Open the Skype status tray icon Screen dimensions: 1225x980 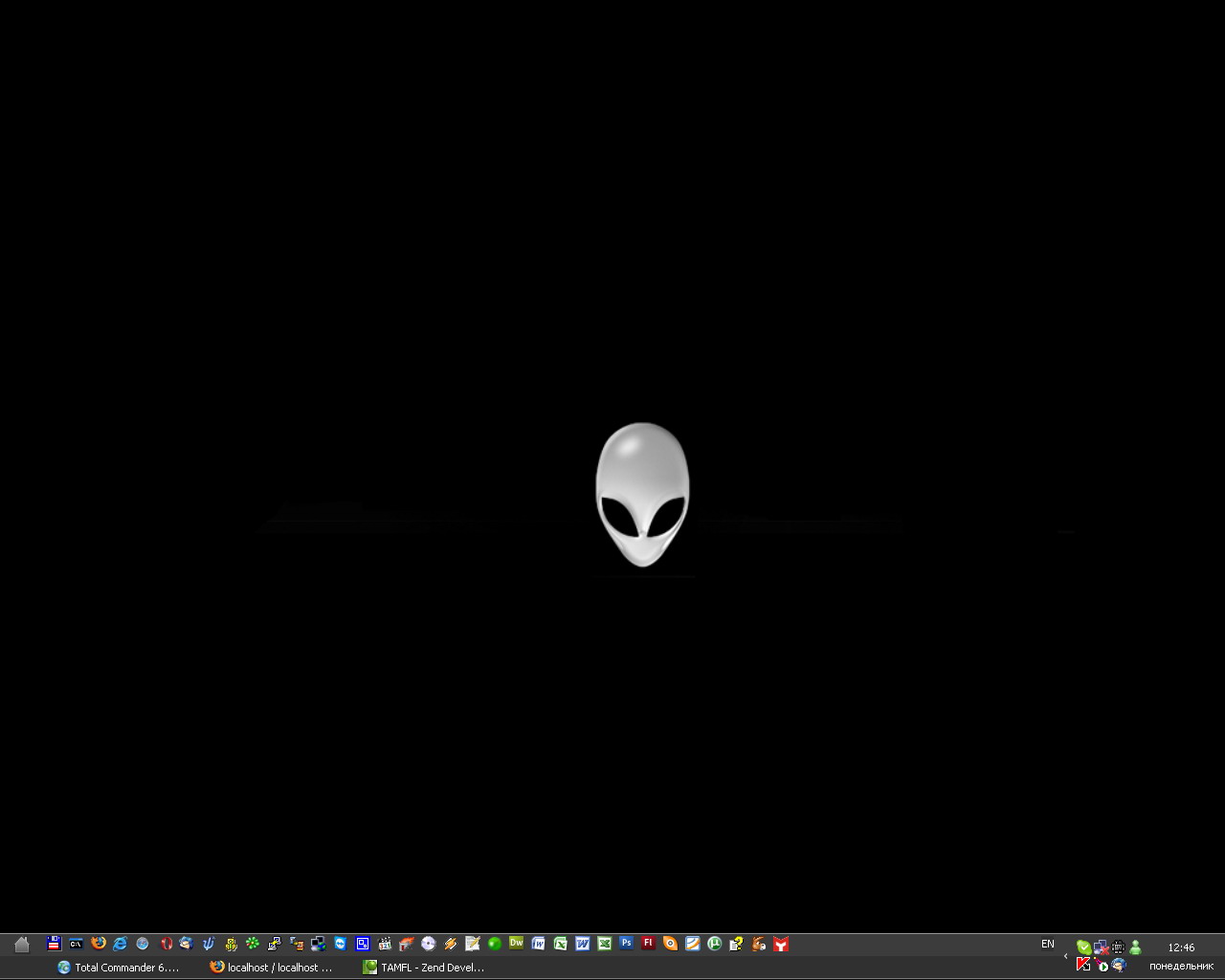point(1083,947)
